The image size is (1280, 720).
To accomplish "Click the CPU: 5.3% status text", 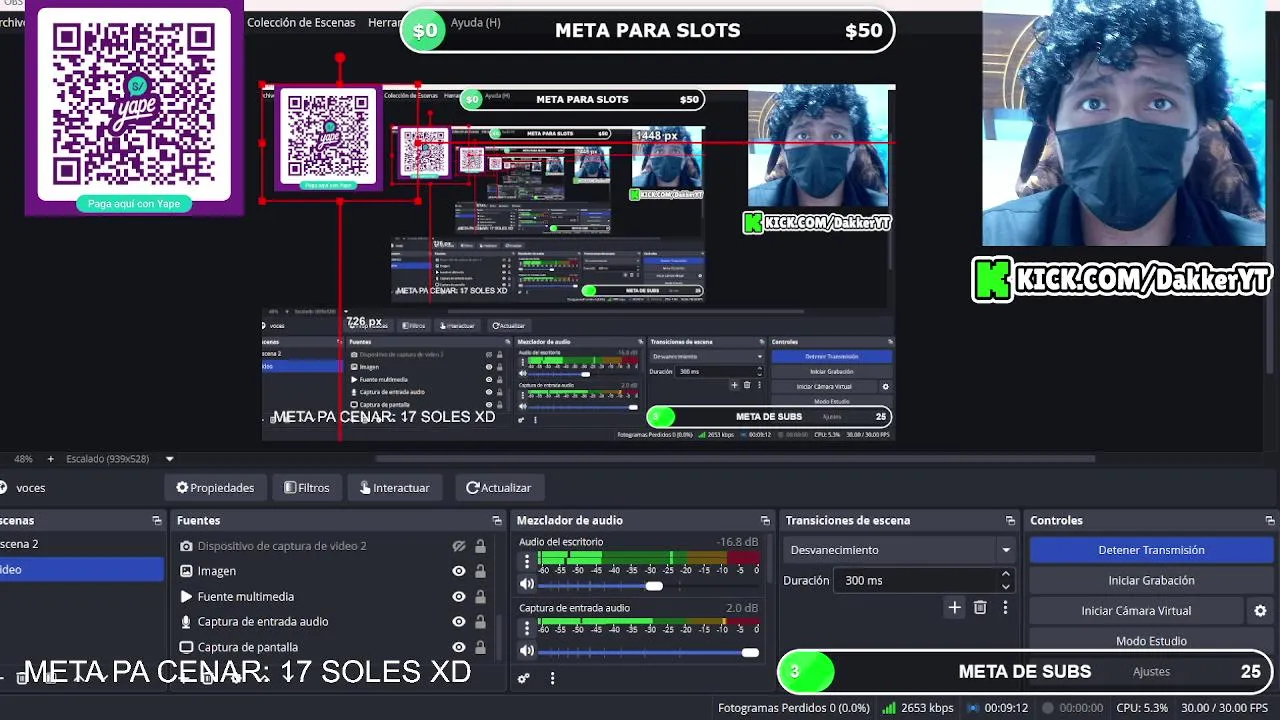I will (x=1142, y=708).
